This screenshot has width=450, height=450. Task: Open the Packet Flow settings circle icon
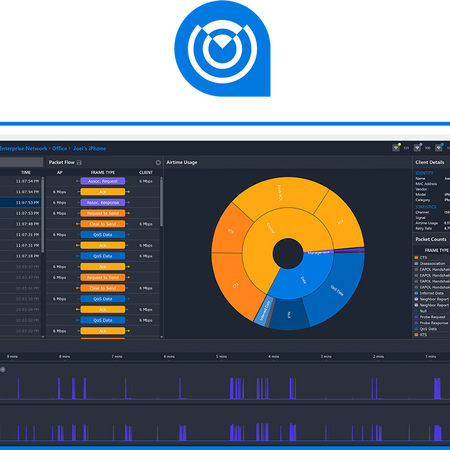tap(158, 162)
